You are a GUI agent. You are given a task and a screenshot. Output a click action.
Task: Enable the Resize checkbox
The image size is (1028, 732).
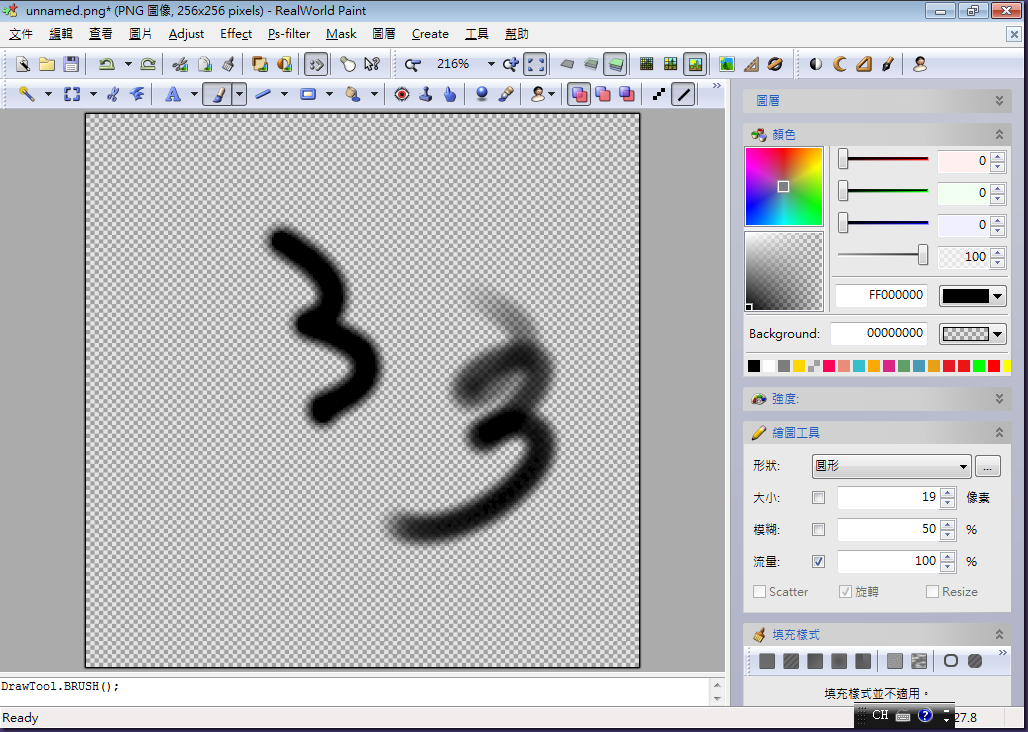pyautogui.click(x=932, y=592)
